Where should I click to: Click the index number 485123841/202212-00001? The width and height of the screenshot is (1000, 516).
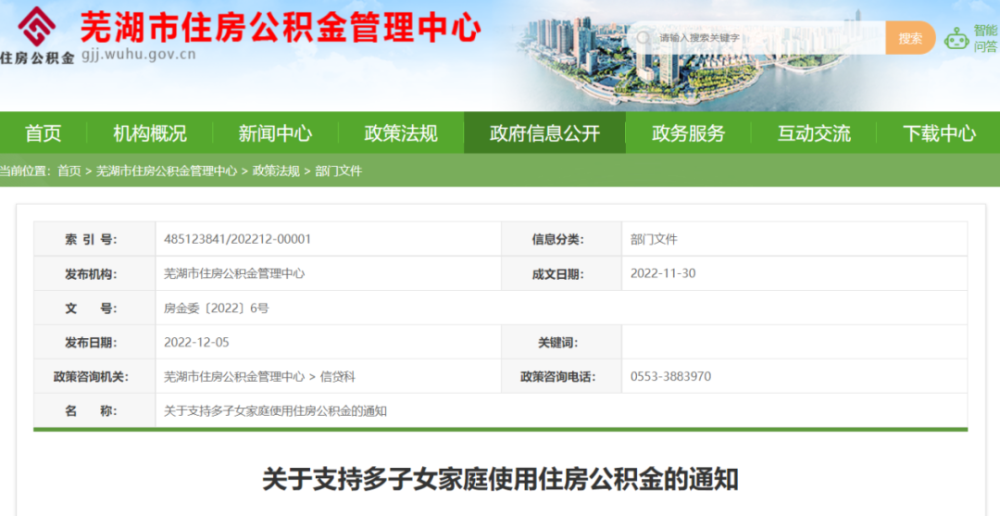pyautogui.click(x=237, y=239)
